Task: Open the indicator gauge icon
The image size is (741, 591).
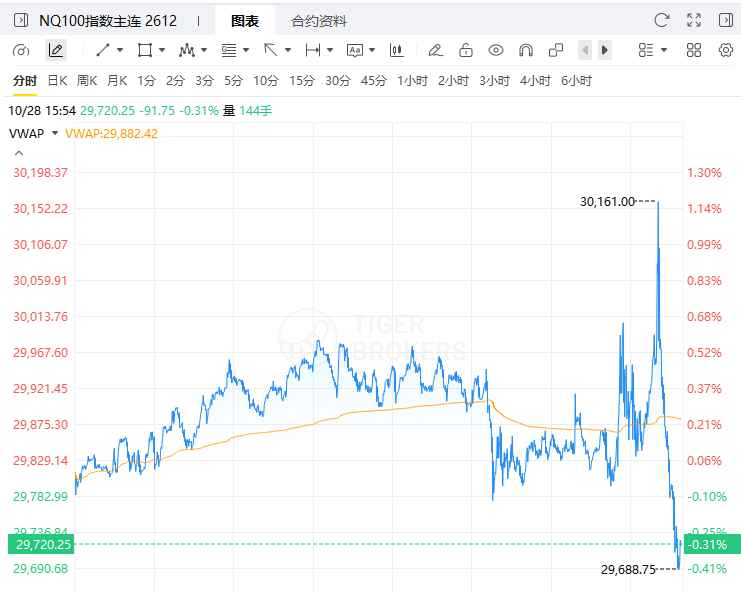Action: [21, 50]
